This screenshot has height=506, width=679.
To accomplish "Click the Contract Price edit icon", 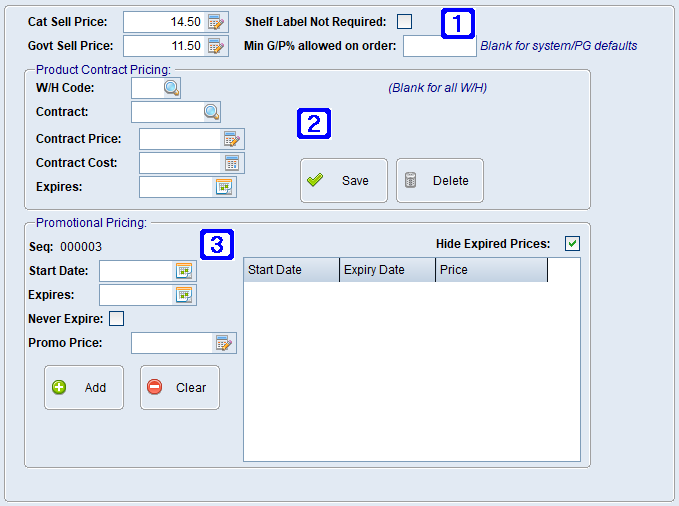I will tap(232, 139).
